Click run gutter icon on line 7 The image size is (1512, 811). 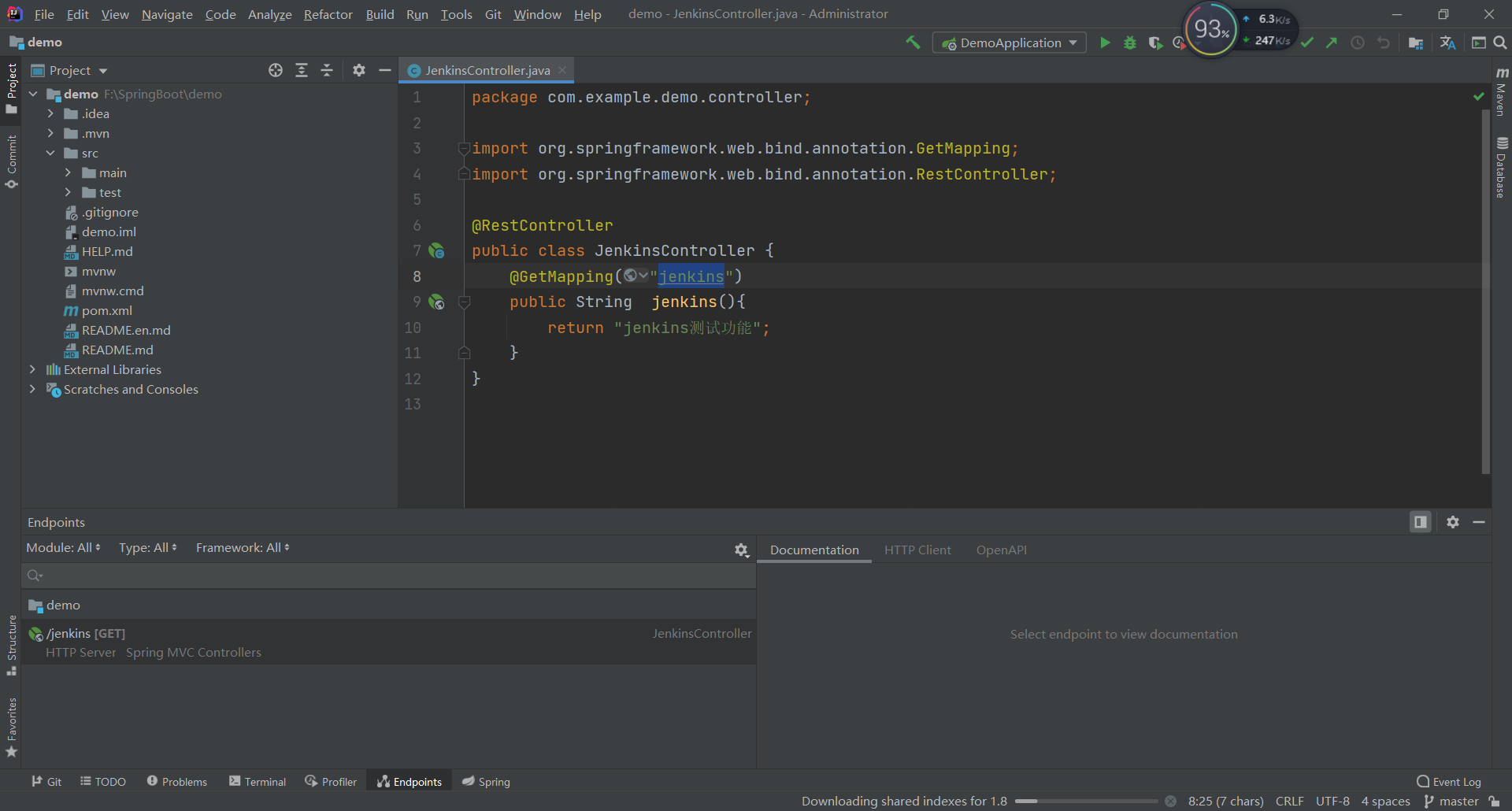pyautogui.click(x=436, y=251)
